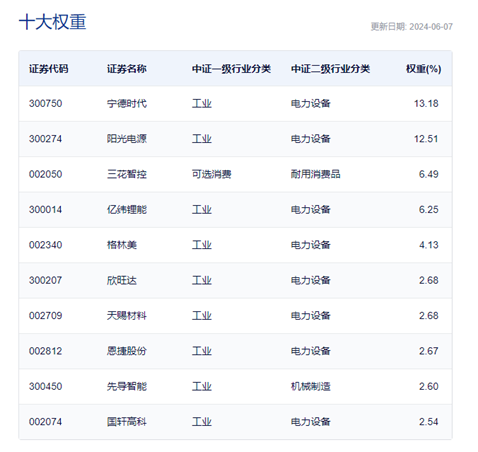The width and height of the screenshot is (478, 452).
Task: Click 电力设备 in the 阳光电源 row
Action: point(311,139)
